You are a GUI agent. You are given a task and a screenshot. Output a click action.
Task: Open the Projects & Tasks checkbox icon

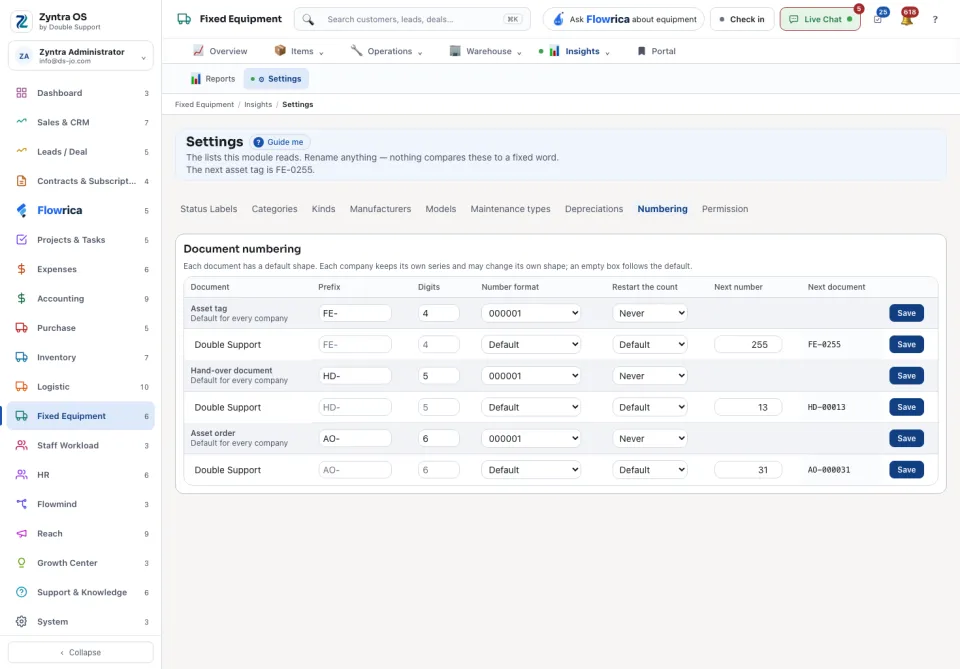21,239
